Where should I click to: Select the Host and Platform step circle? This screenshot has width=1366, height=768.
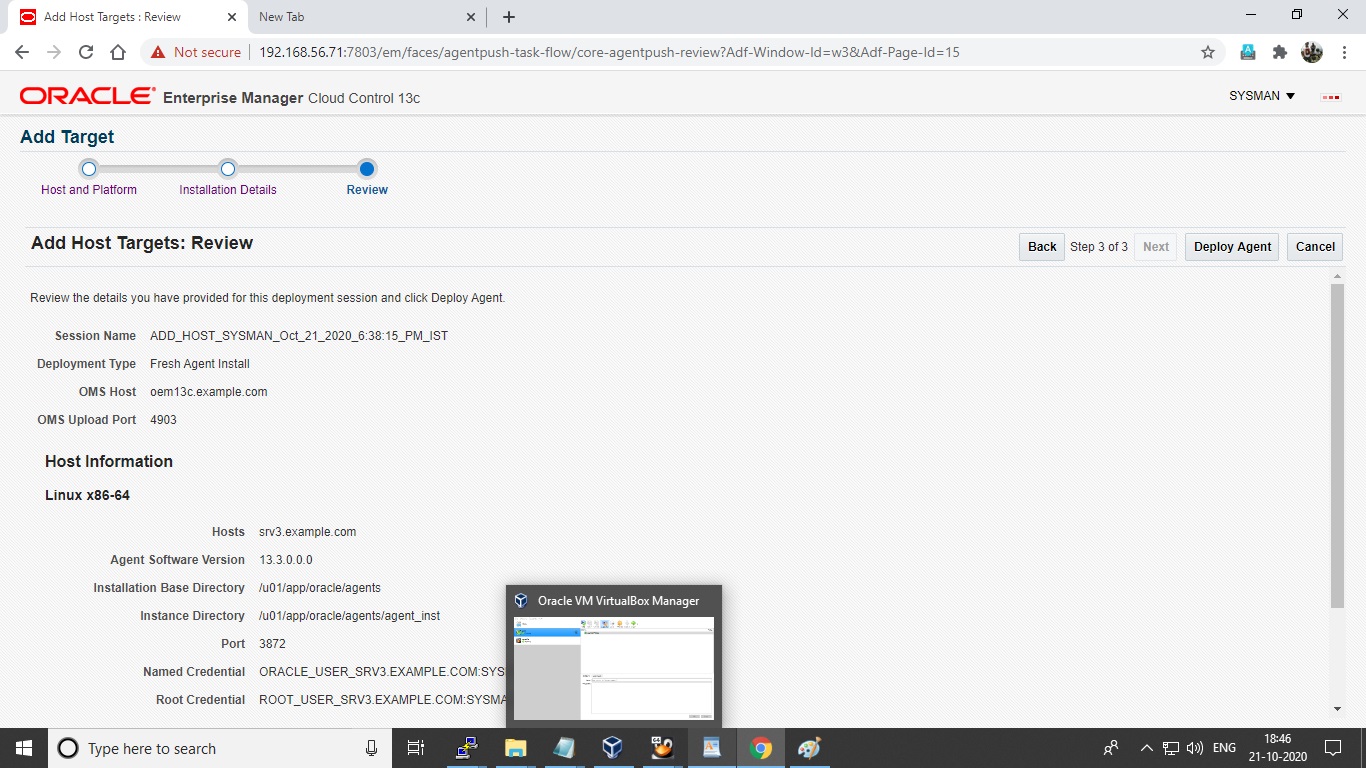pyautogui.click(x=88, y=168)
